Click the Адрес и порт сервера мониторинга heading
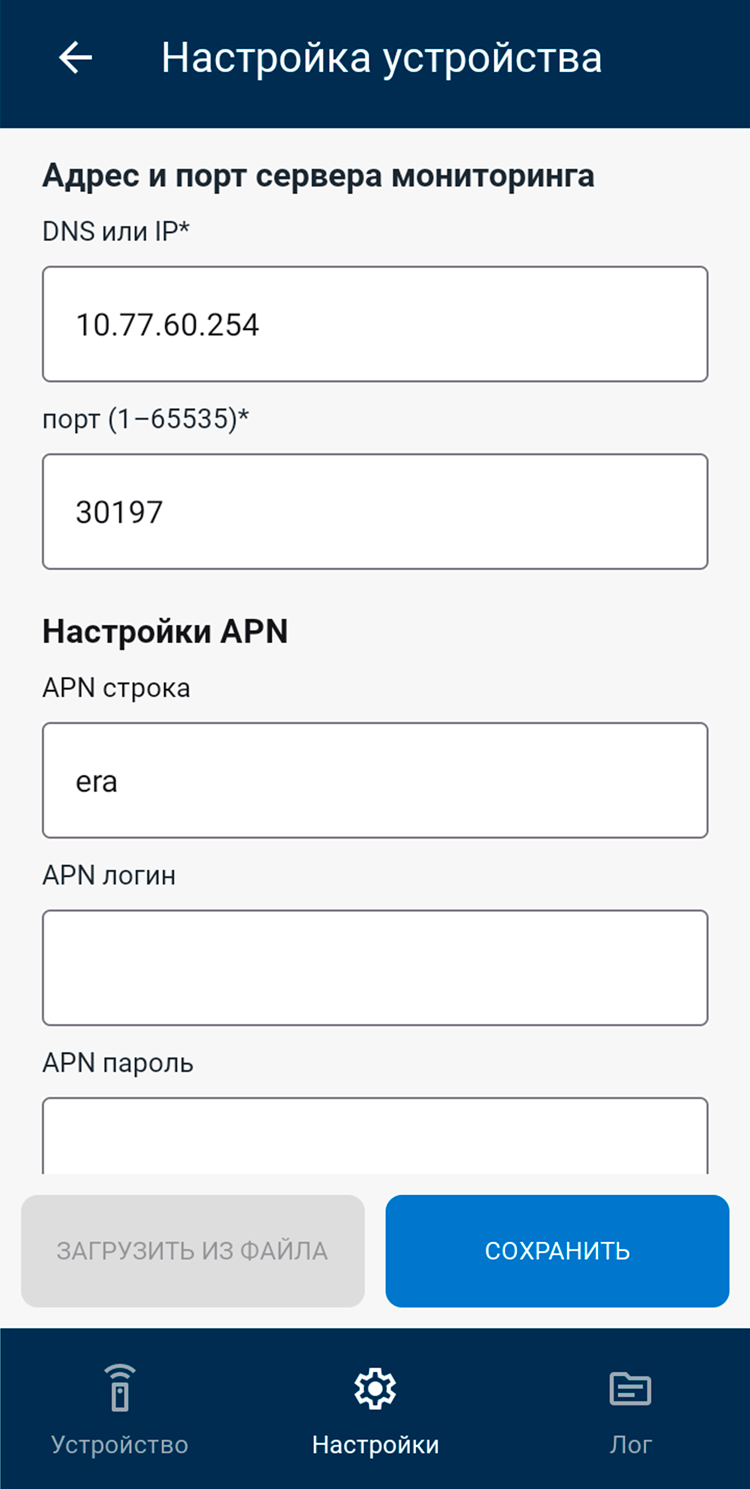This screenshot has width=750, height=1489. pyautogui.click(x=318, y=176)
